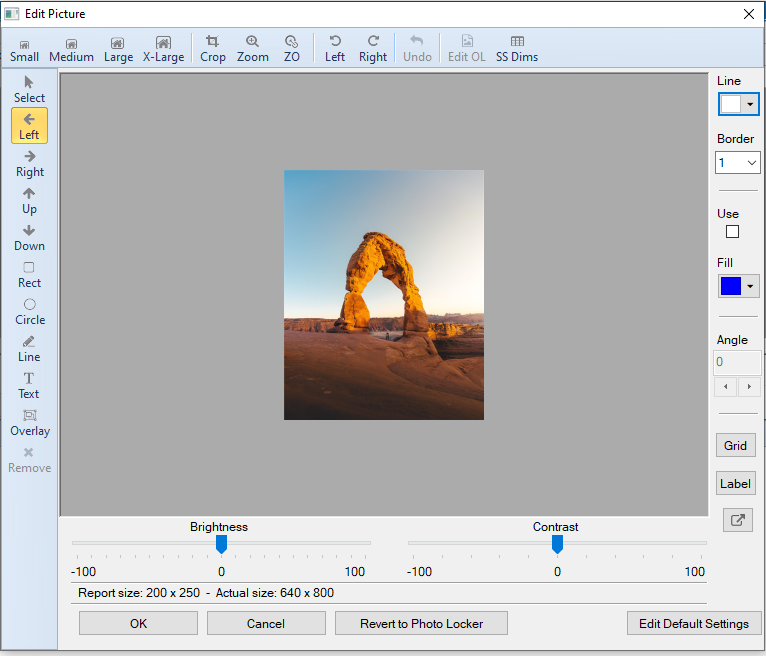Click Revert to Photo Locker
Image resolution: width=766 pixels, height=656 pixels.
point(421,623)
